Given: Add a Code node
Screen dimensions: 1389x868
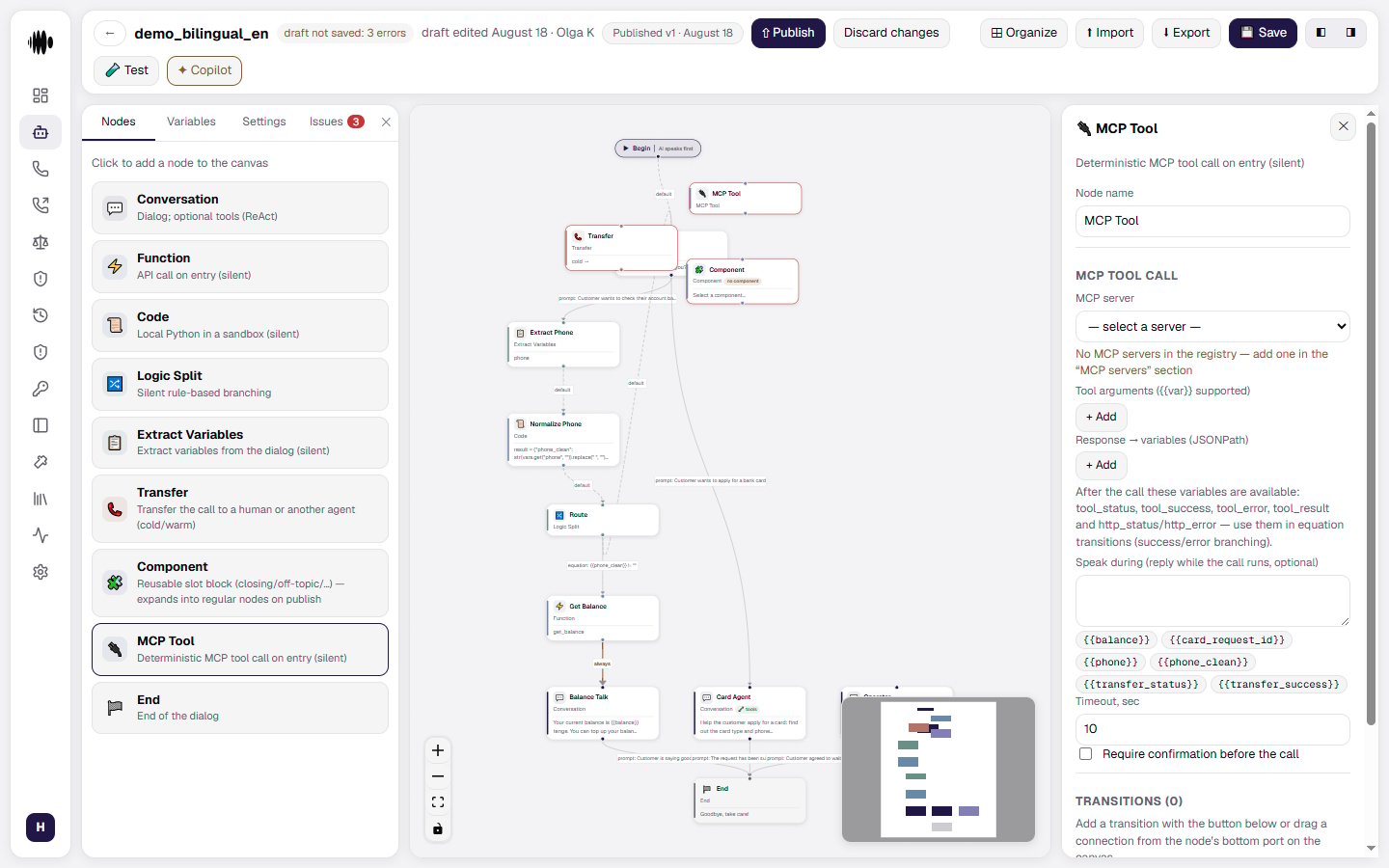Looking at the screenshot, I should coord(240,325).
